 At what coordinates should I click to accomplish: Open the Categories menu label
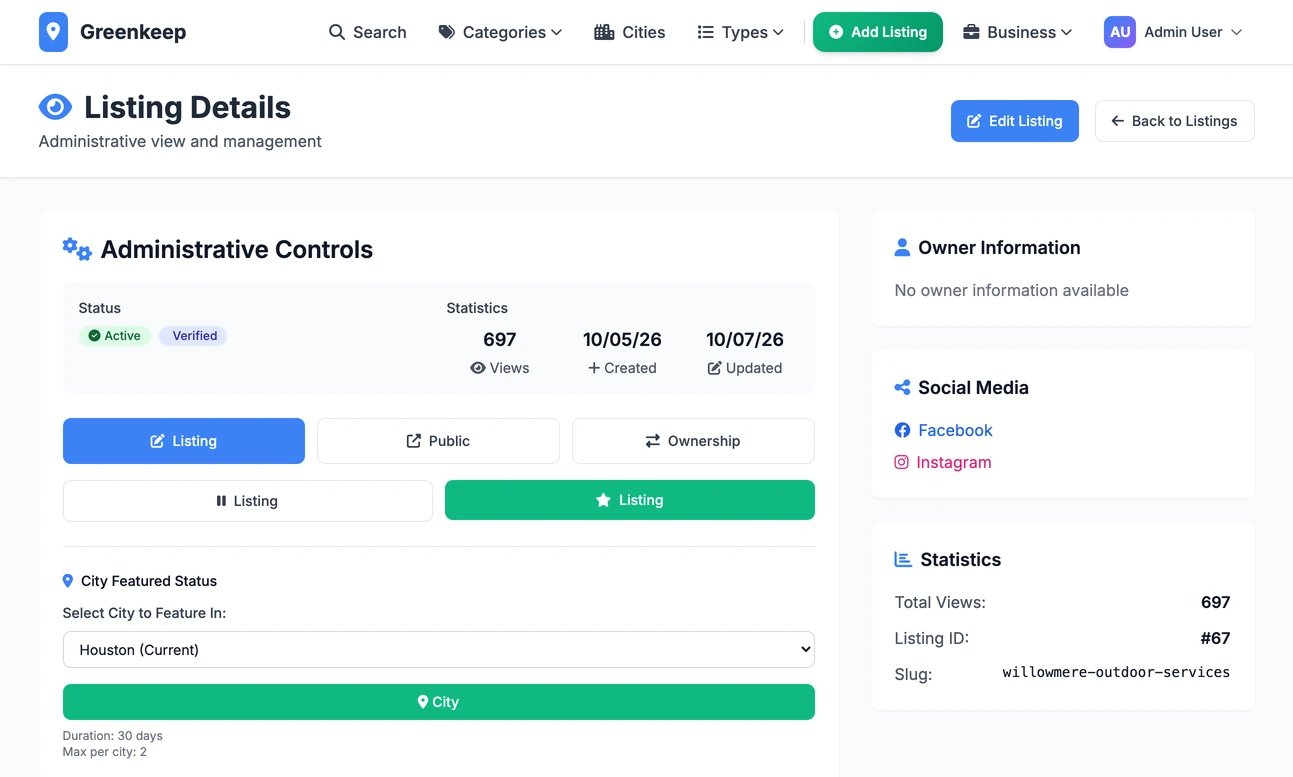(504, 32)
